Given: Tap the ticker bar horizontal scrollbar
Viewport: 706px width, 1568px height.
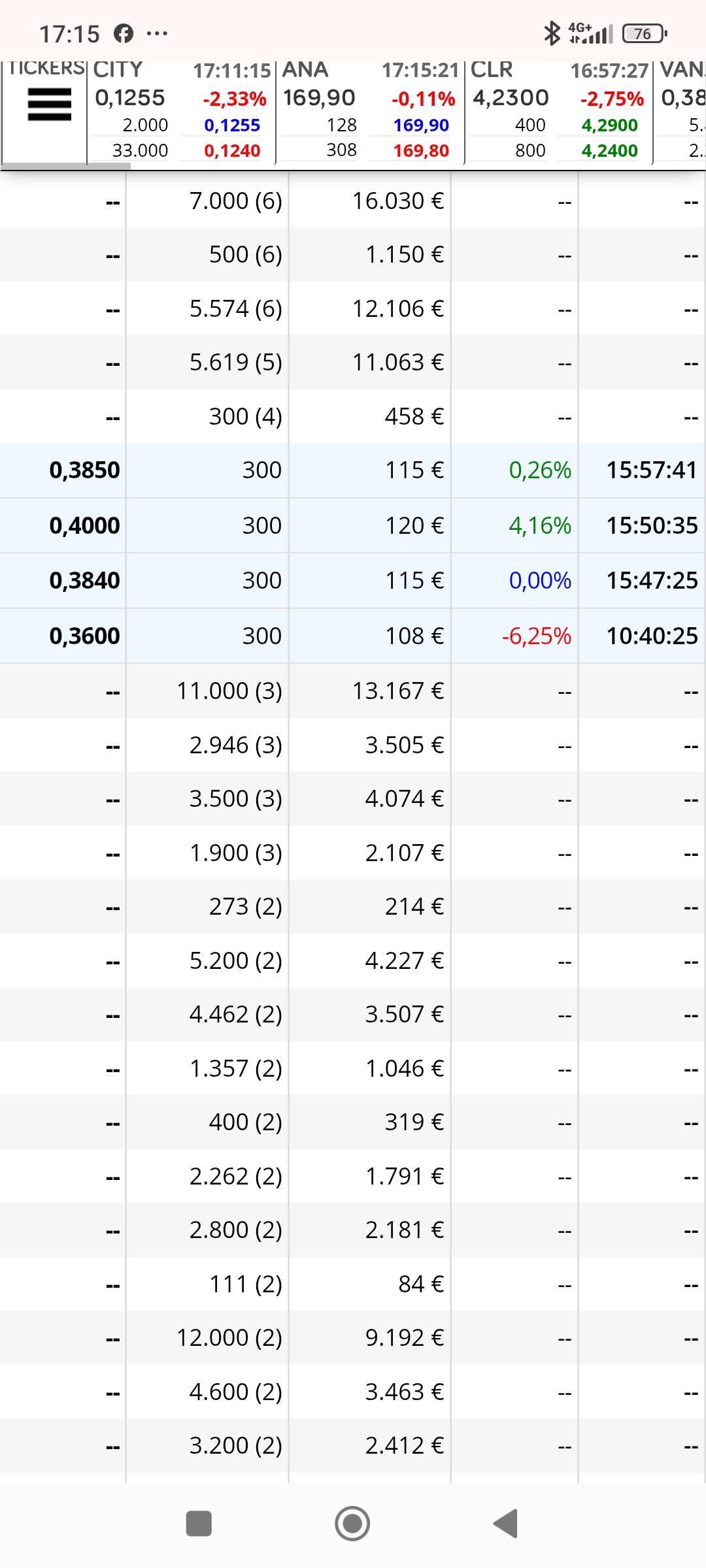Looking at the screenshot, I should [x=65, y=166].
